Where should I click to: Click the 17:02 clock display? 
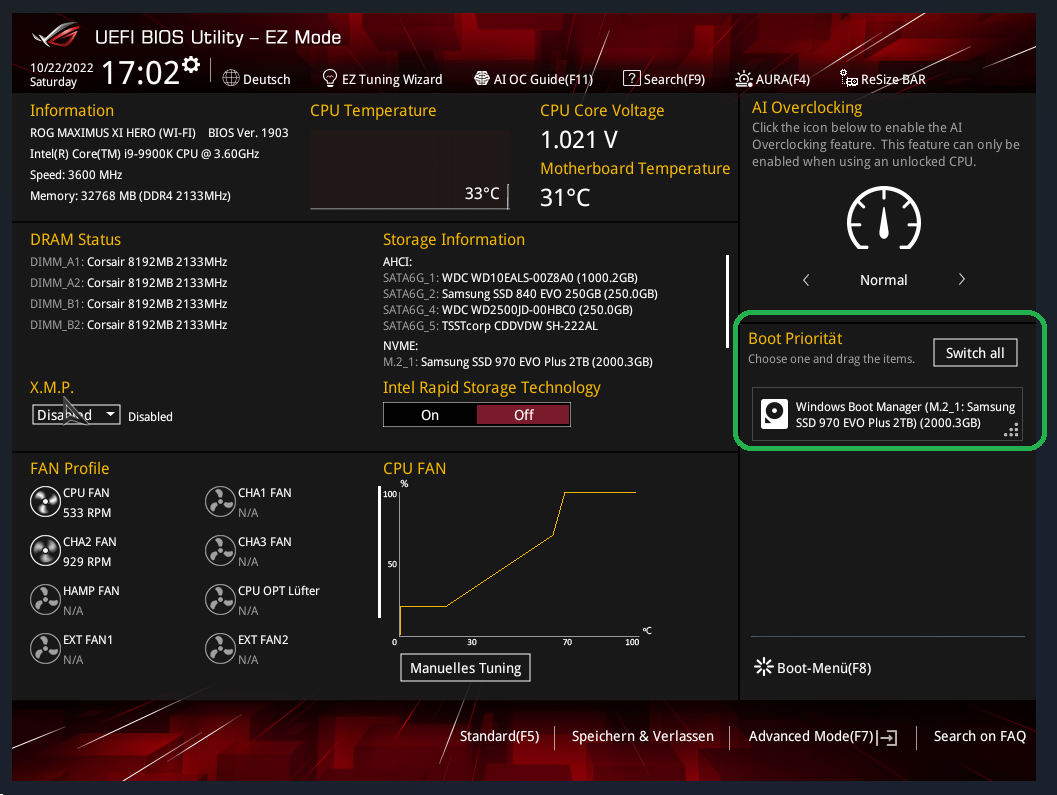point(140,73)
